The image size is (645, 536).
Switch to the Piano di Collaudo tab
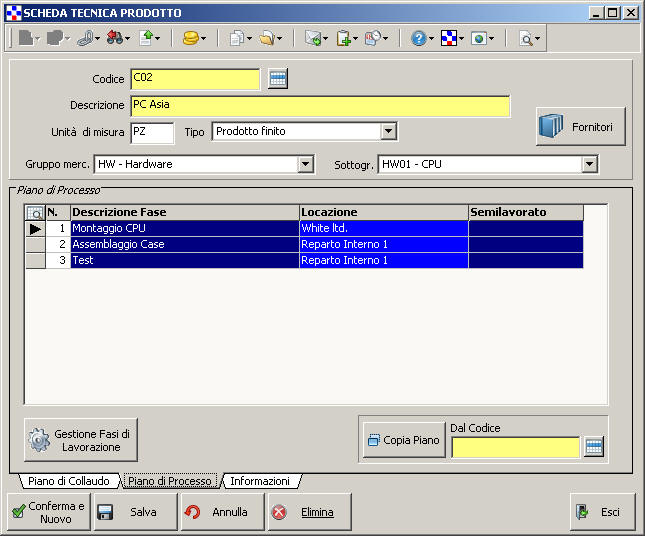[68, 481]
